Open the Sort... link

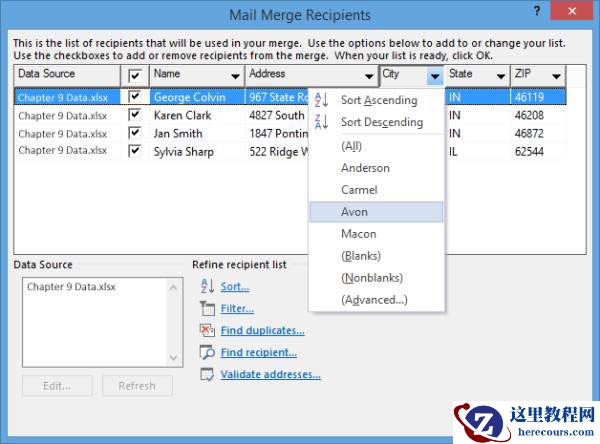(x=235, y=287)
